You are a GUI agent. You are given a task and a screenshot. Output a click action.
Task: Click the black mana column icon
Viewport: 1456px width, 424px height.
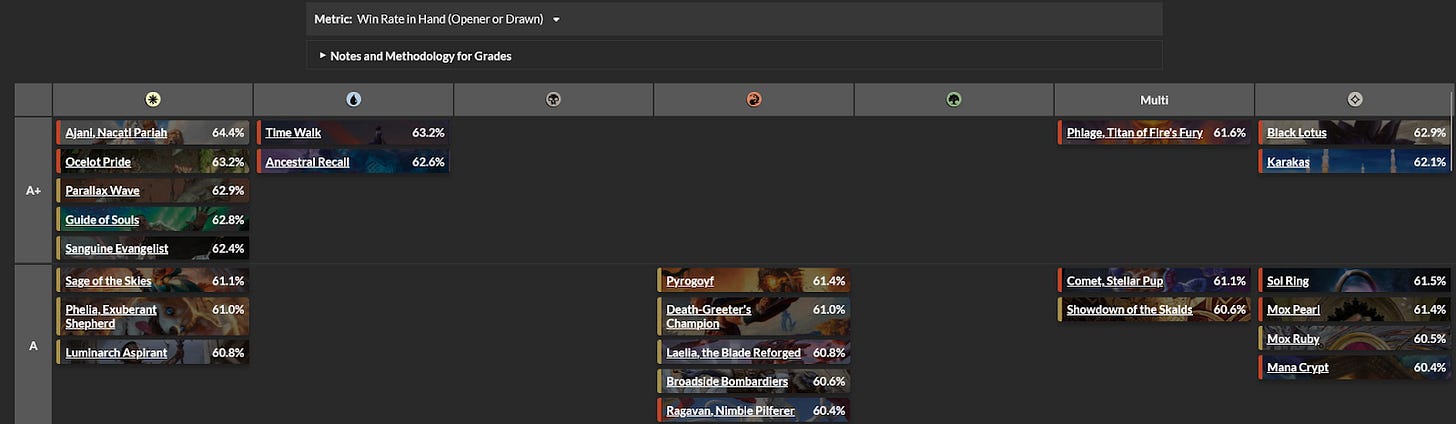pyautogui.click(x=553, y=100)
